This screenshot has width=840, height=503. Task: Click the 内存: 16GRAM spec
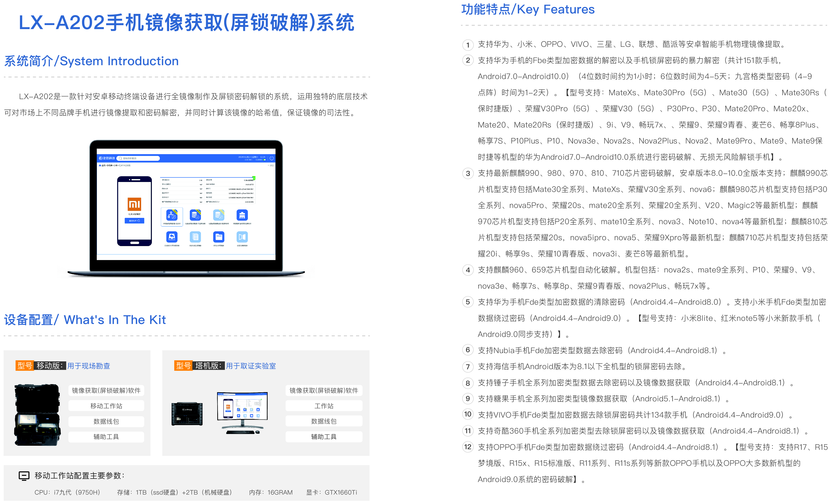click(x=271, y=492)
